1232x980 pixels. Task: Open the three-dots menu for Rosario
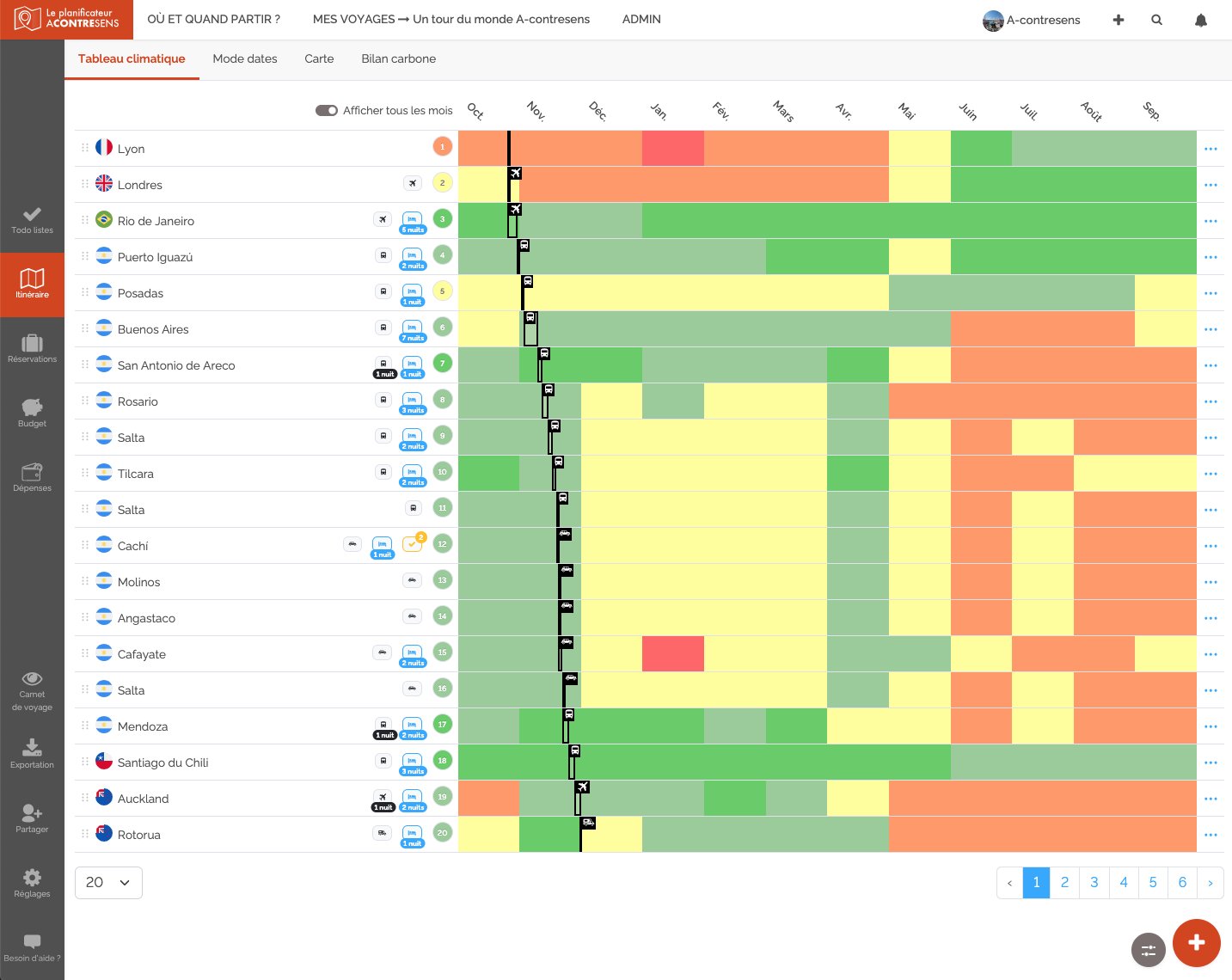click(x=1211, y=401)
